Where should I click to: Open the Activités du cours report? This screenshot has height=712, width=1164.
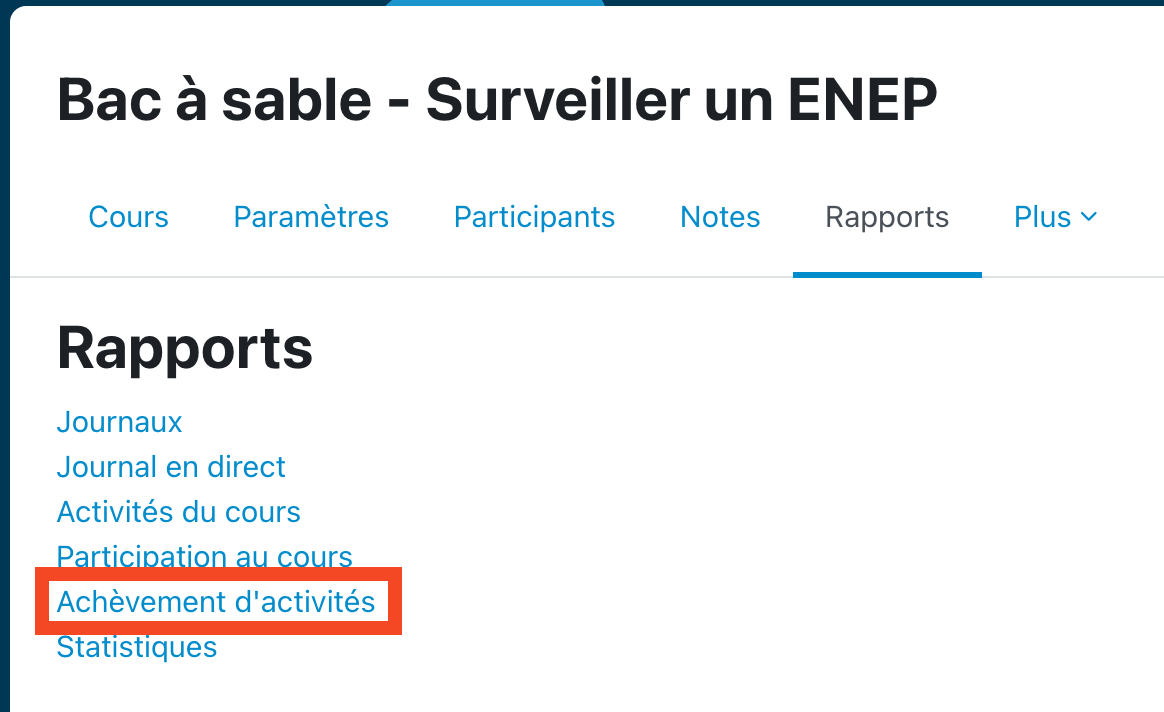tap(178, 512)
